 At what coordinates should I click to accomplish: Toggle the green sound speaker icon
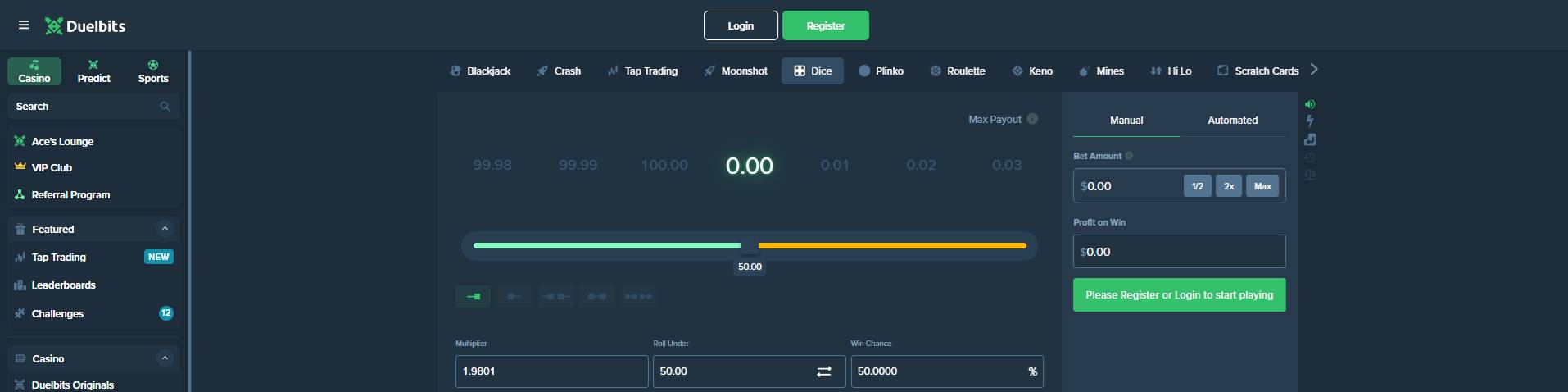[1310, 104]
